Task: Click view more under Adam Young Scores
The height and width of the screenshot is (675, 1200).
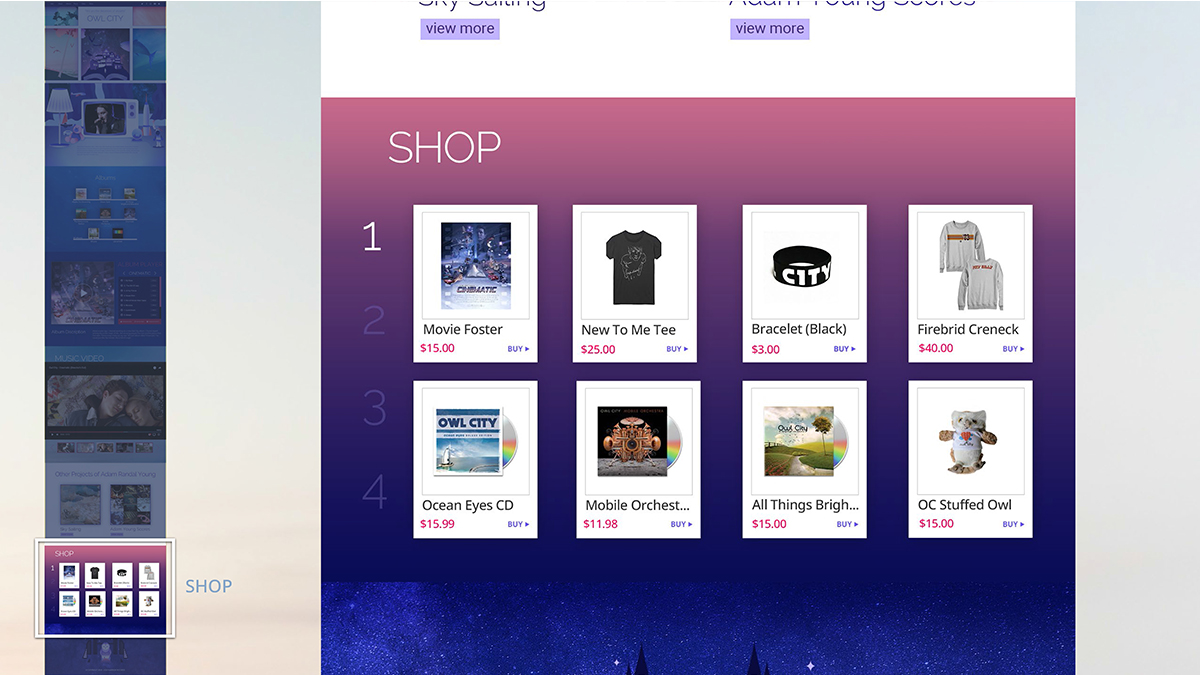Action: (x=770, y=29)
